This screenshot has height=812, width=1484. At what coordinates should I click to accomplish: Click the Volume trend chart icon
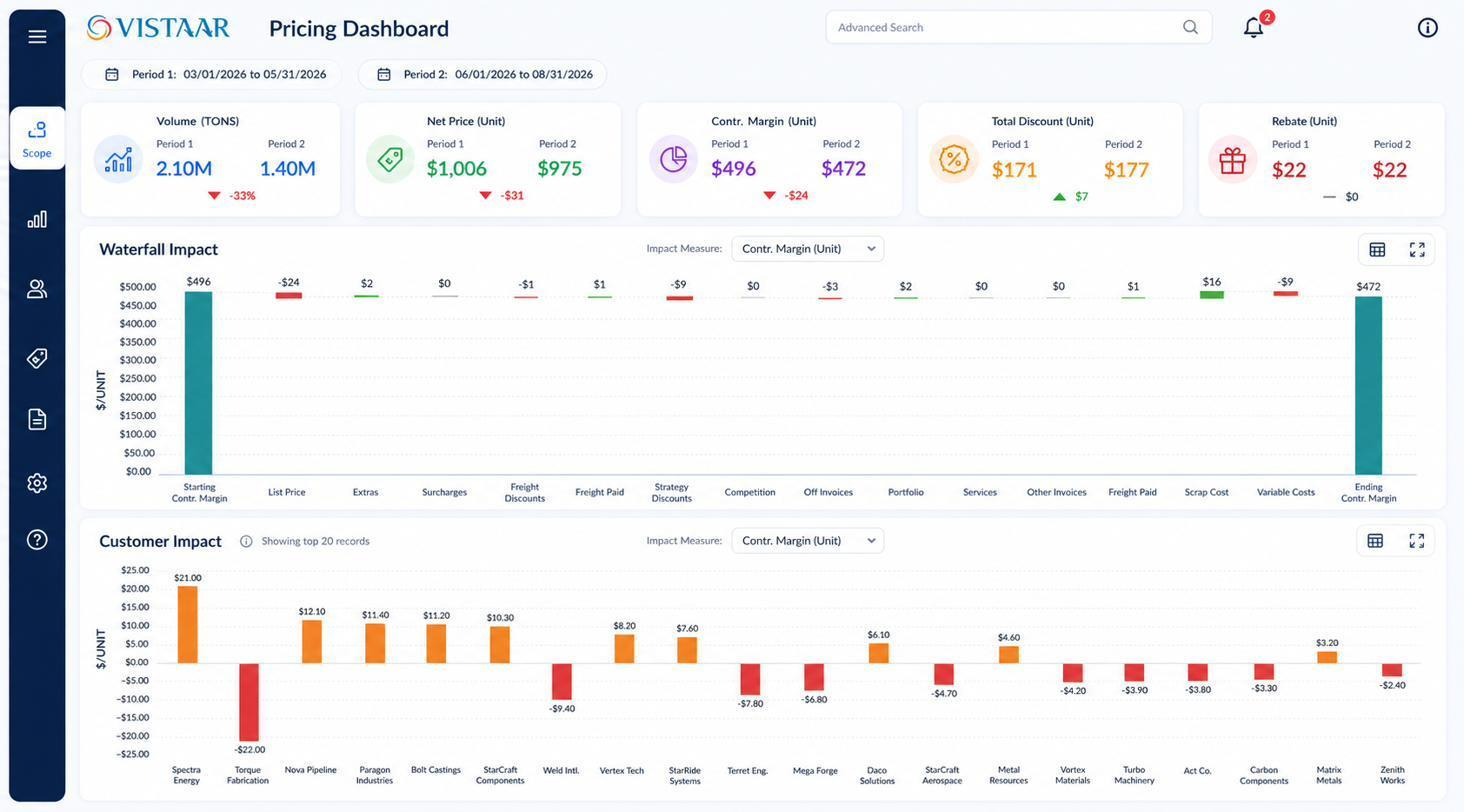click(118, 159)
